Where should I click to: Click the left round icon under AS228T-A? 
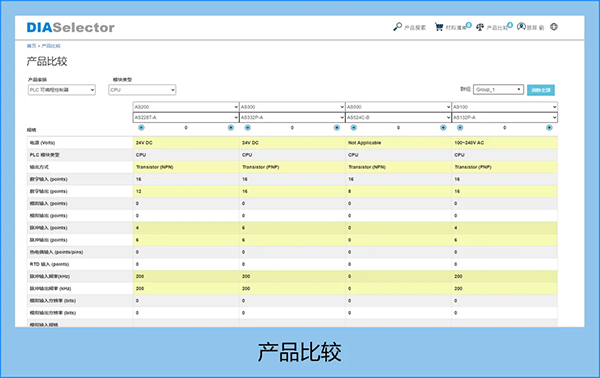[x=141, y=127]
